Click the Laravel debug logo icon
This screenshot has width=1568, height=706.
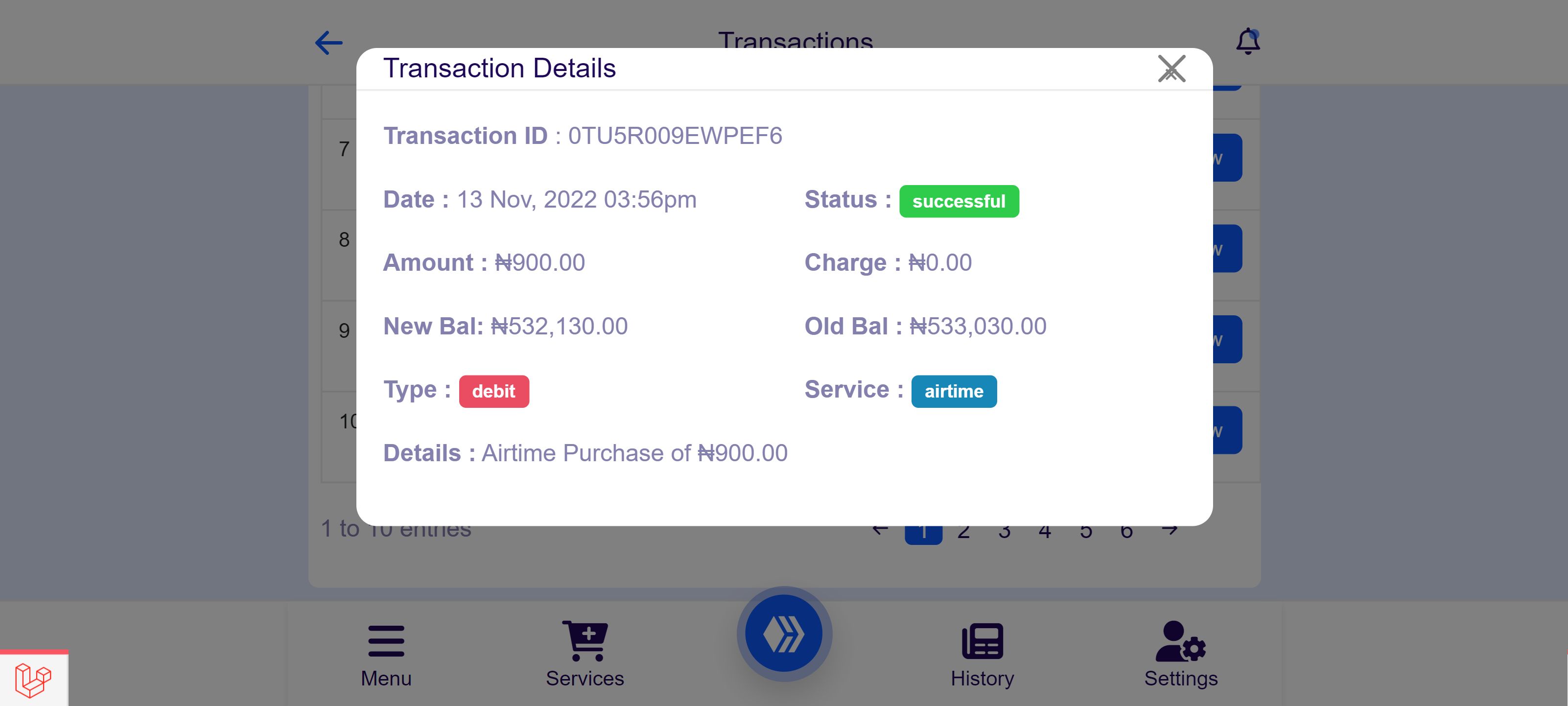click(33, 679)
